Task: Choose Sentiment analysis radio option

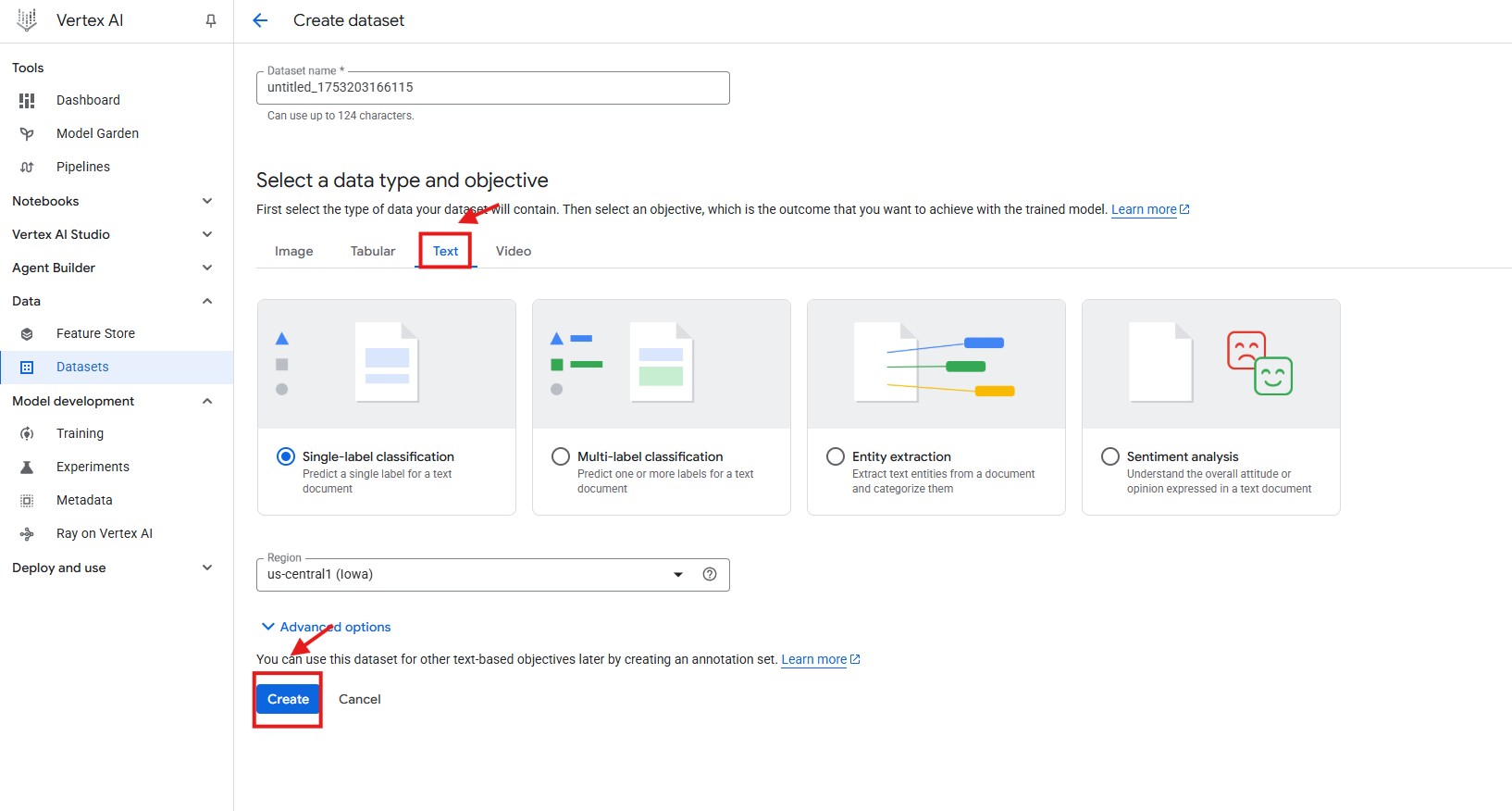Action: 1109,456
